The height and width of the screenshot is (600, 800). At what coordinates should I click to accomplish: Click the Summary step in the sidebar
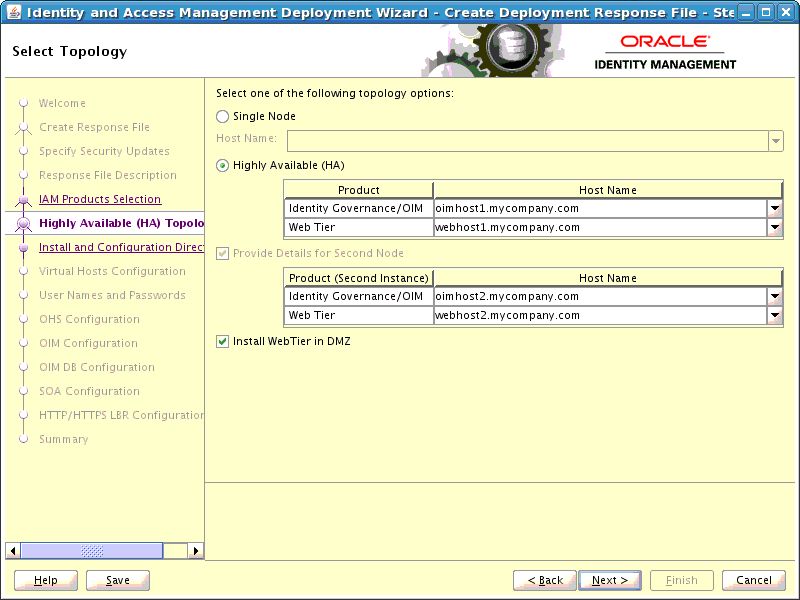[x=64, y=439]
